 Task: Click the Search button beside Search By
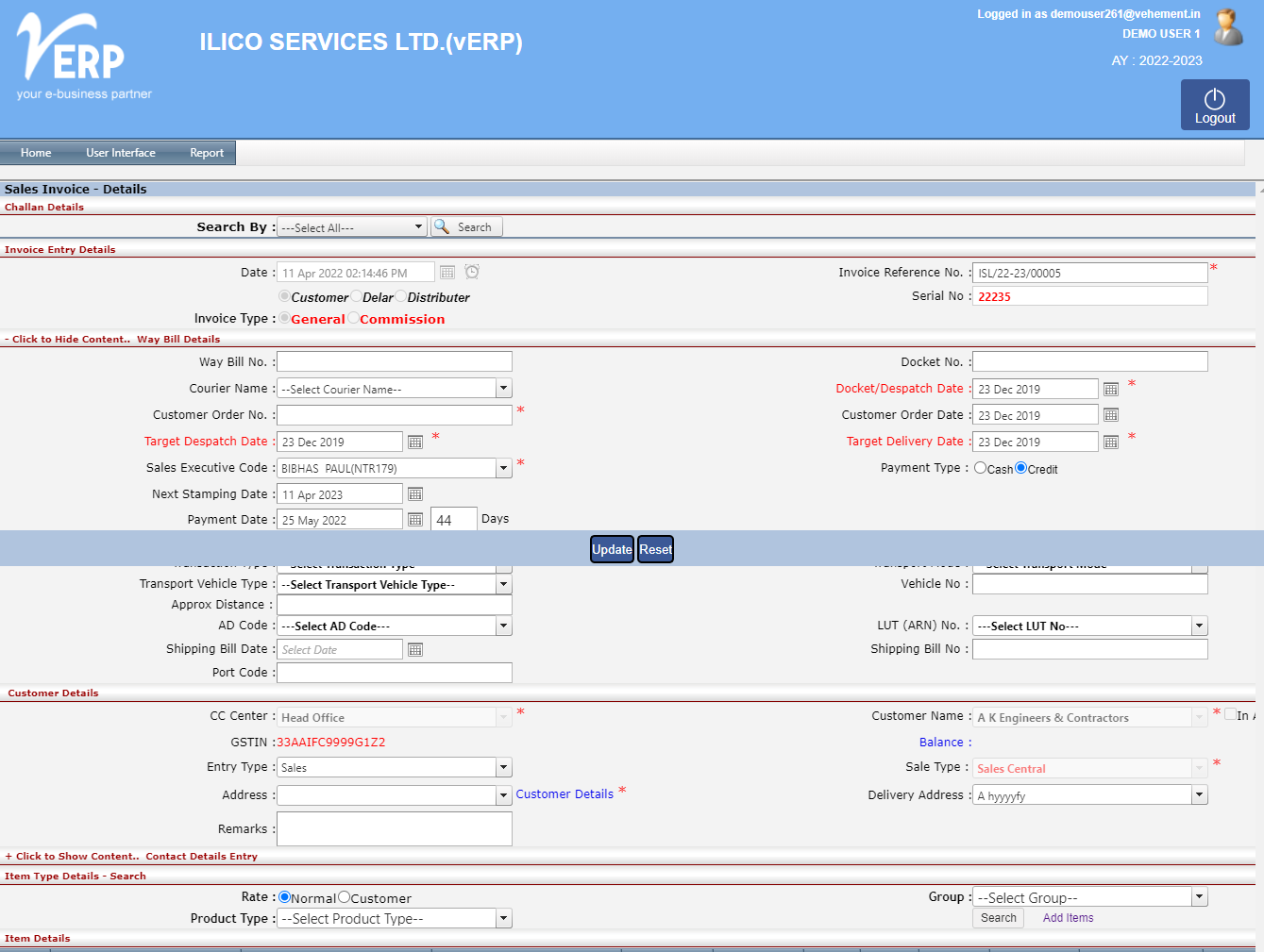coord(466,227)
